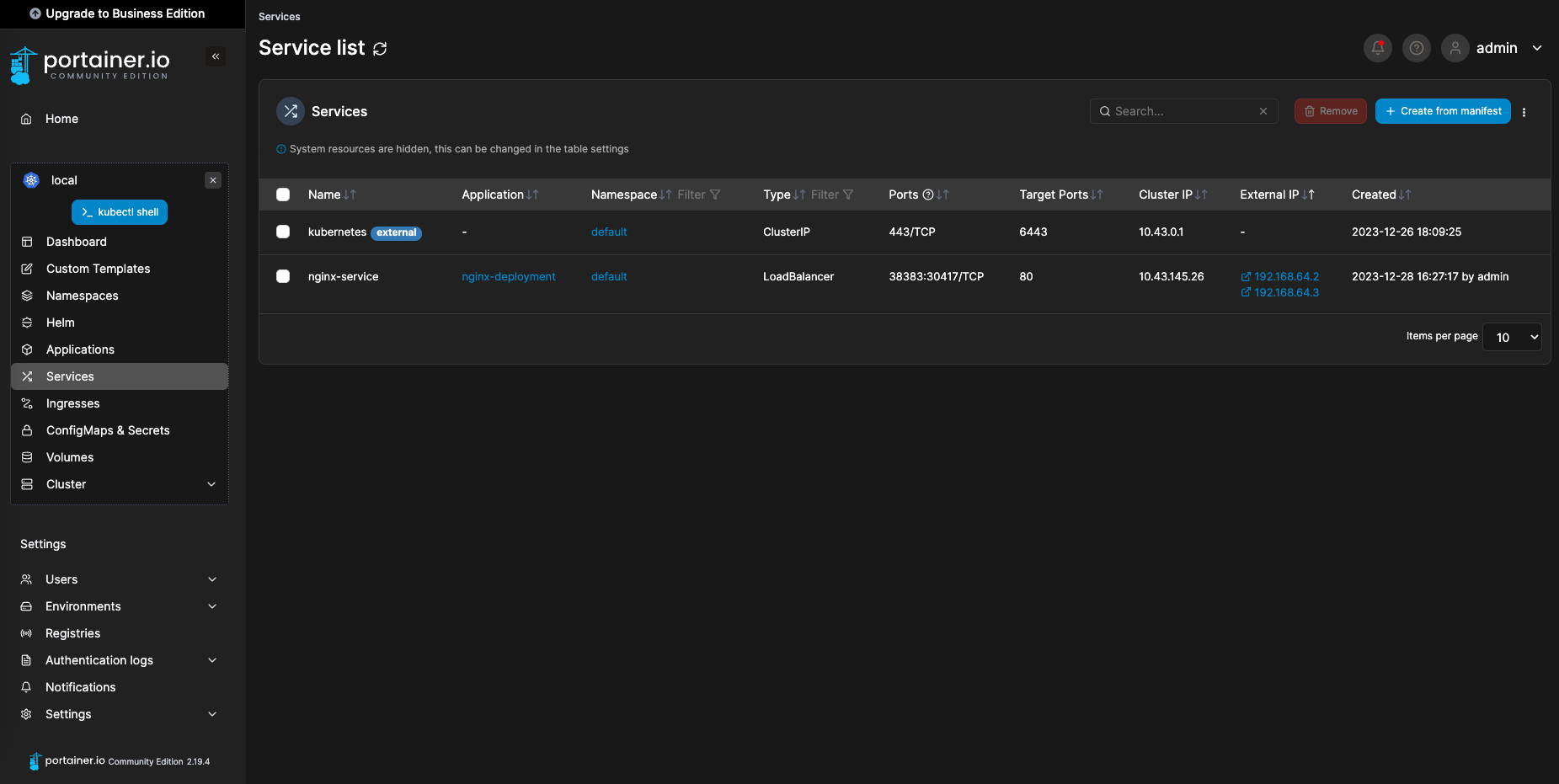1559x784 pixels.
Task: Expand the Users settings menu
Action: (212, 579)
